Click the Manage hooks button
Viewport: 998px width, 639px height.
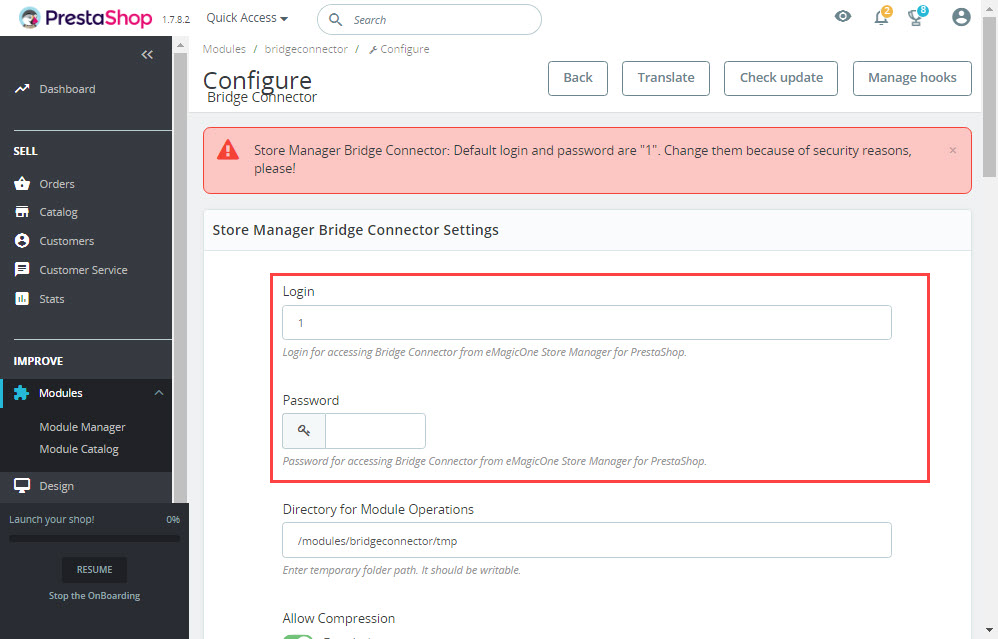pos(912,78)
